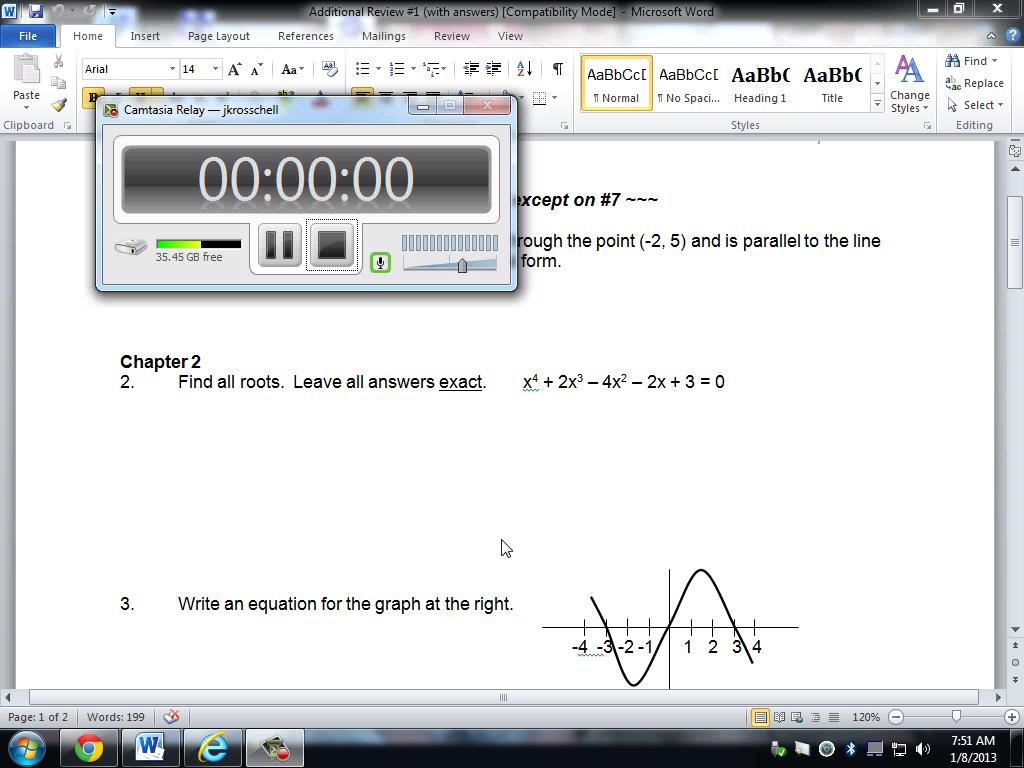Toggle the Camtasia Relay microphone button
Screen dimensions: 1024x768
380,263
